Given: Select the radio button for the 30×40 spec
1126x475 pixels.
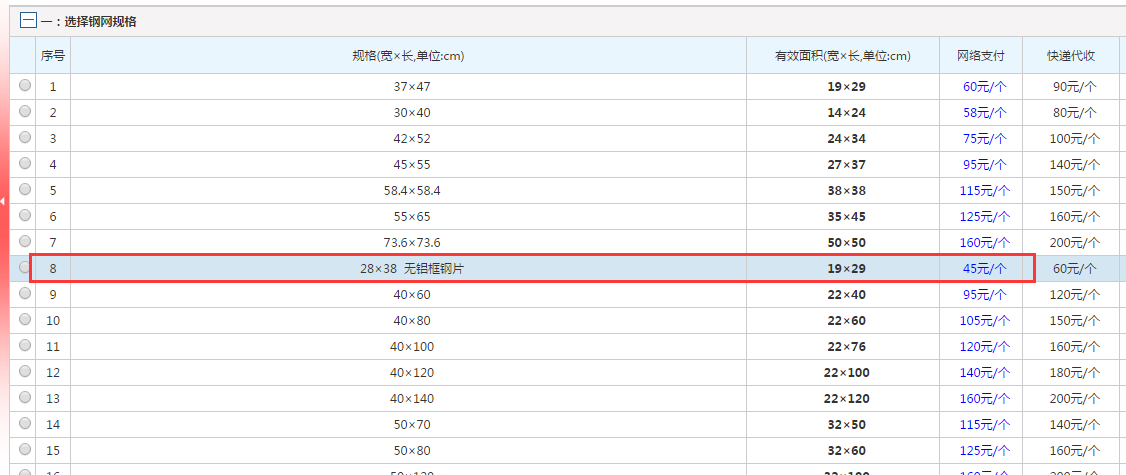Looking at the screenshot, I should (x=25, y=112).
